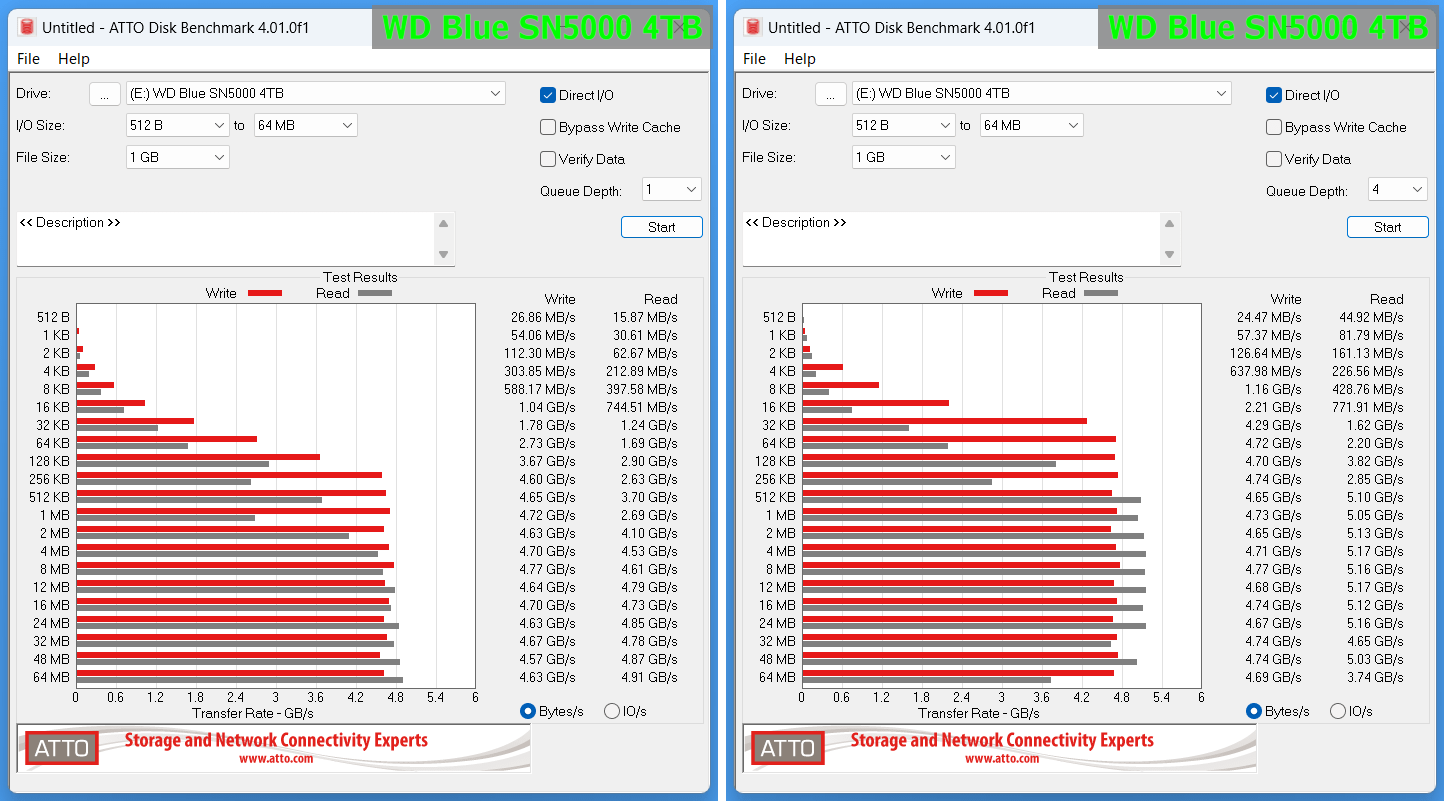Click the drive browse "..." button in right window
Screen dimensions: 1444x801
[831, 93]
